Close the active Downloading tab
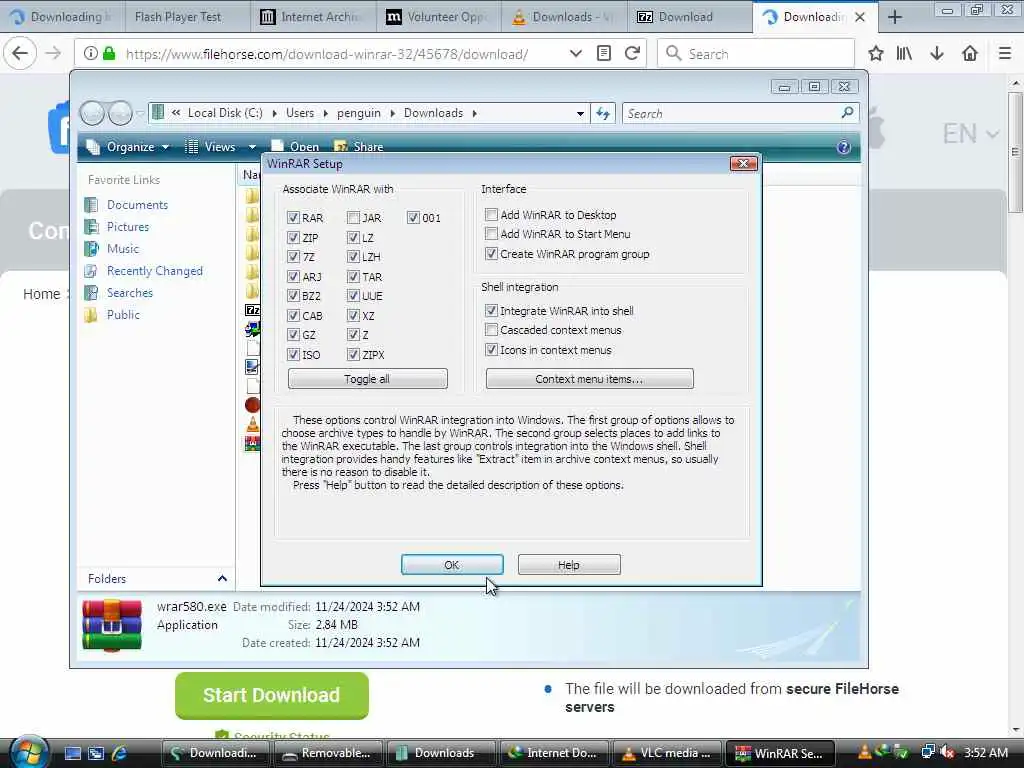The height and width of the screenshot is (768, 1024). pyautogui.click(x=860, y=17)
